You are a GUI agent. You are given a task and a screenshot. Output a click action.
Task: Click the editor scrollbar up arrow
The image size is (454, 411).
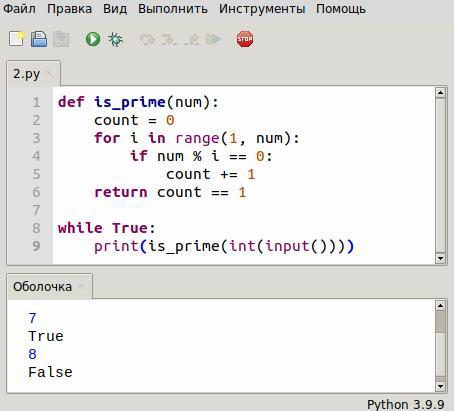coord(440,92)
